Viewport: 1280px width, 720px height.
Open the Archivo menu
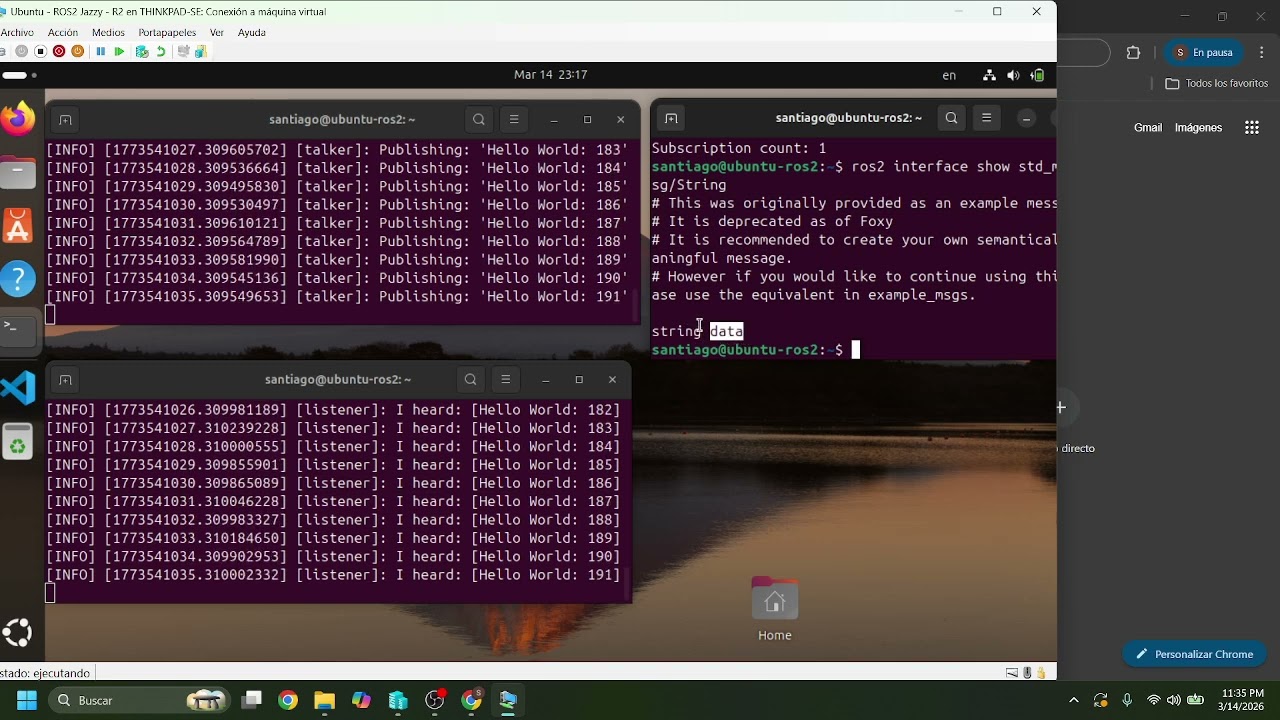(16, 32)
